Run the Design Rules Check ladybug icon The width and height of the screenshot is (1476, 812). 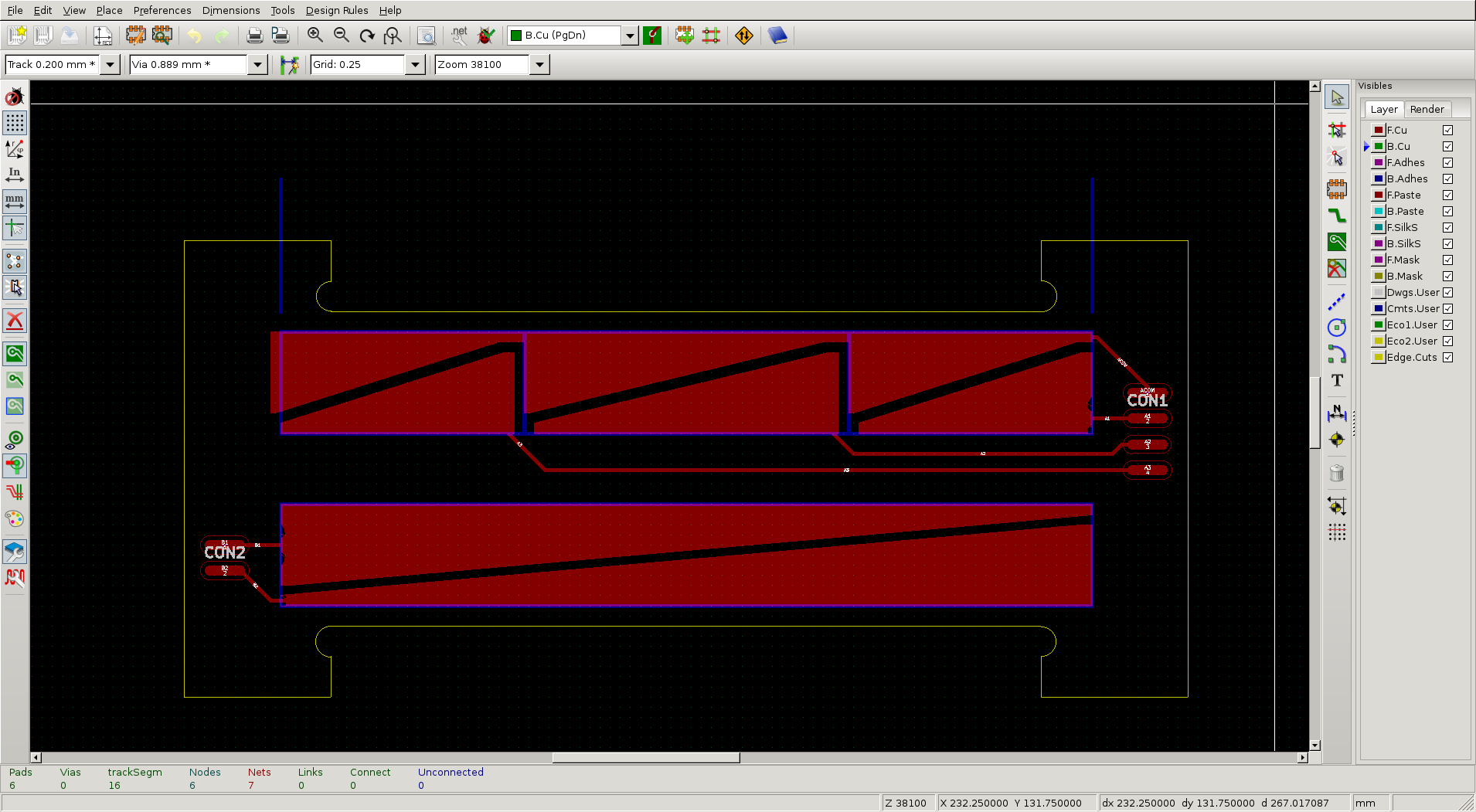486,36
